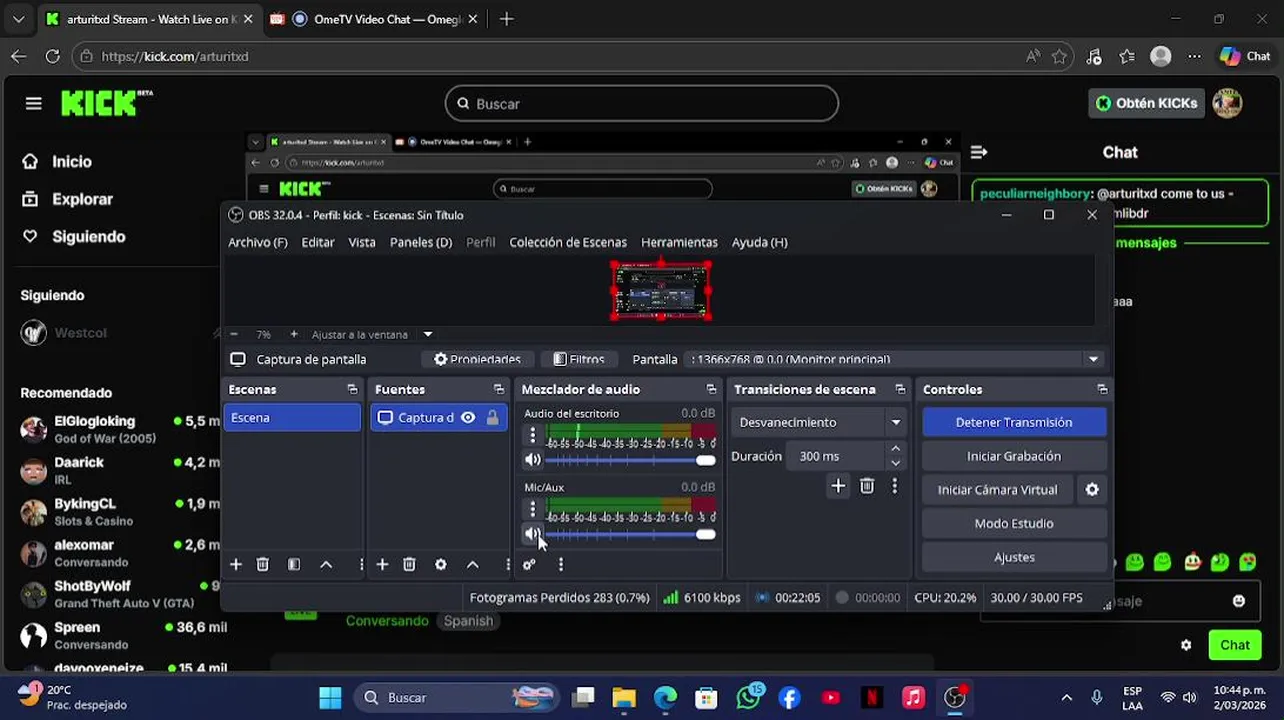Open Propiedades of the selected source
This screenshot has width=1284, height=720.
[x=477, y=359]
